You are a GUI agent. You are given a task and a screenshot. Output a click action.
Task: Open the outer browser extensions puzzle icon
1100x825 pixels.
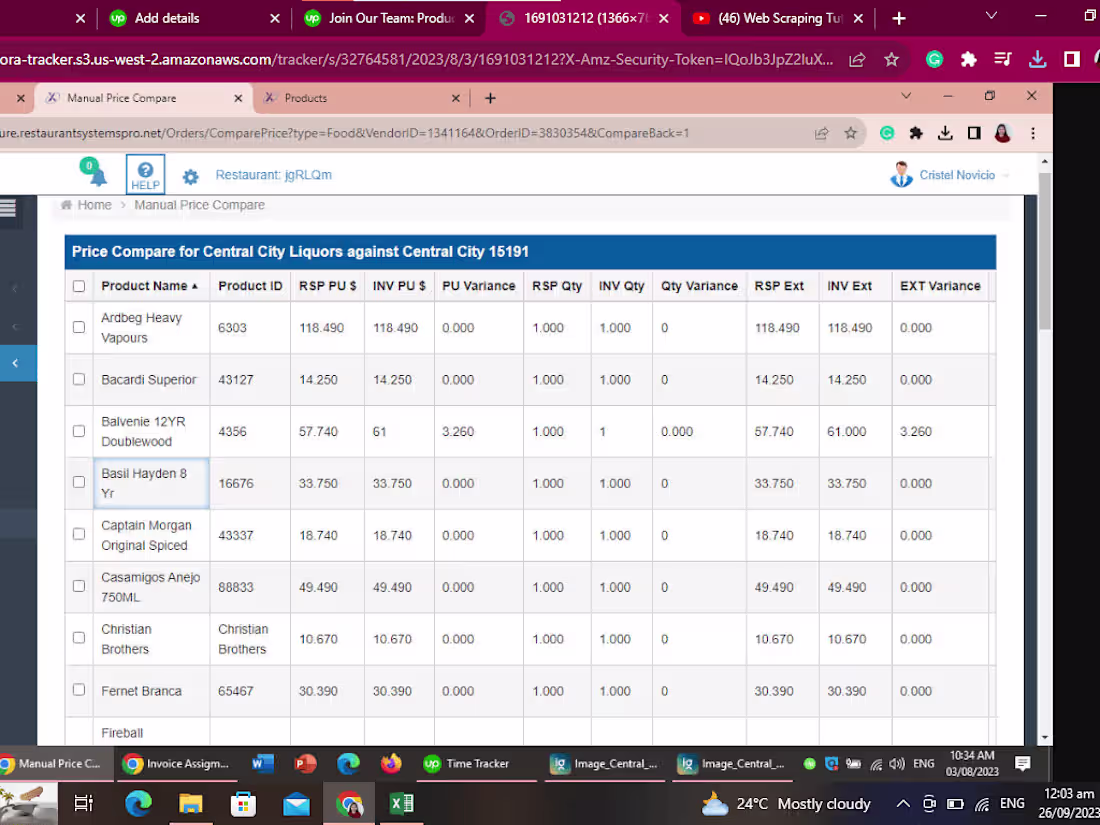tap(969, 60)
